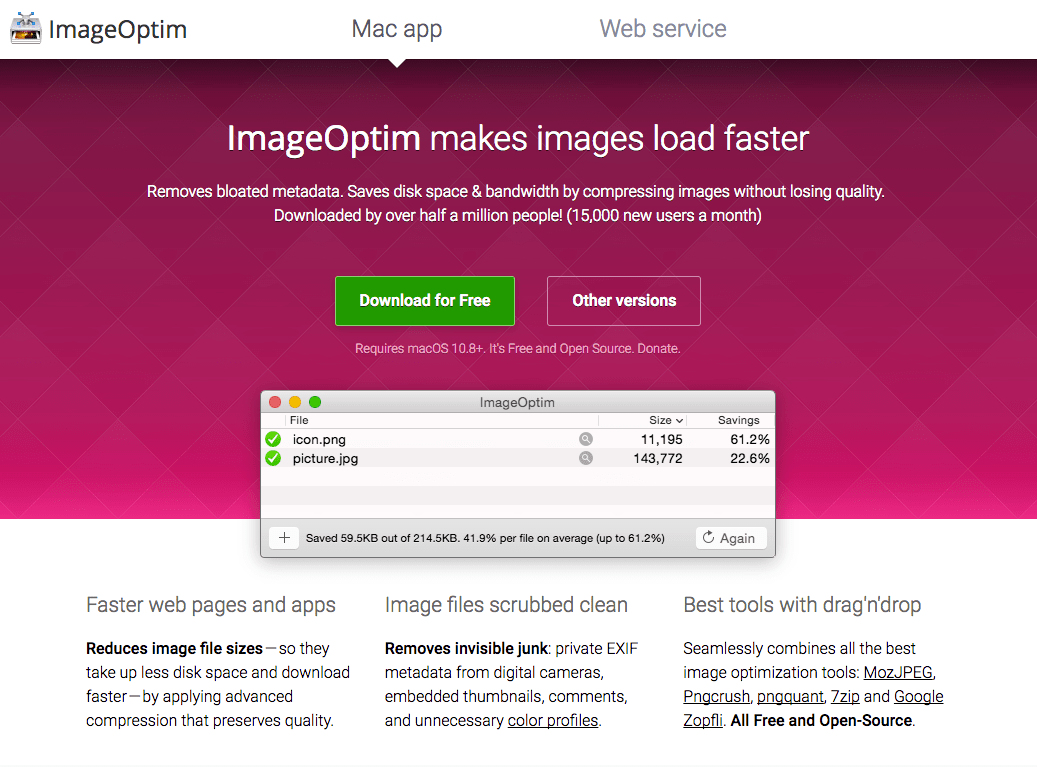Open the Other versions button
1037x767 pixels.
click(624, 301)
